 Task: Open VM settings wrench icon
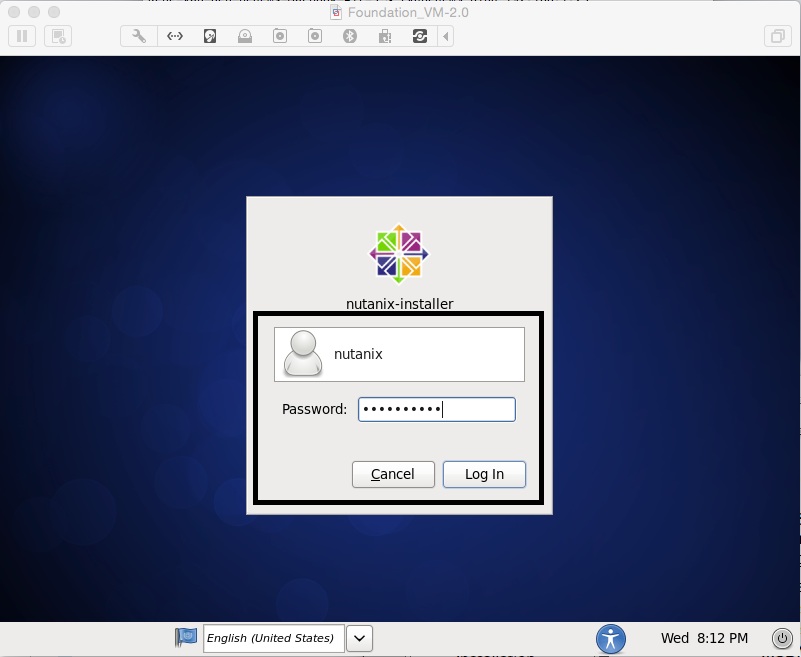pyautogui.click(x=140, y=37)
